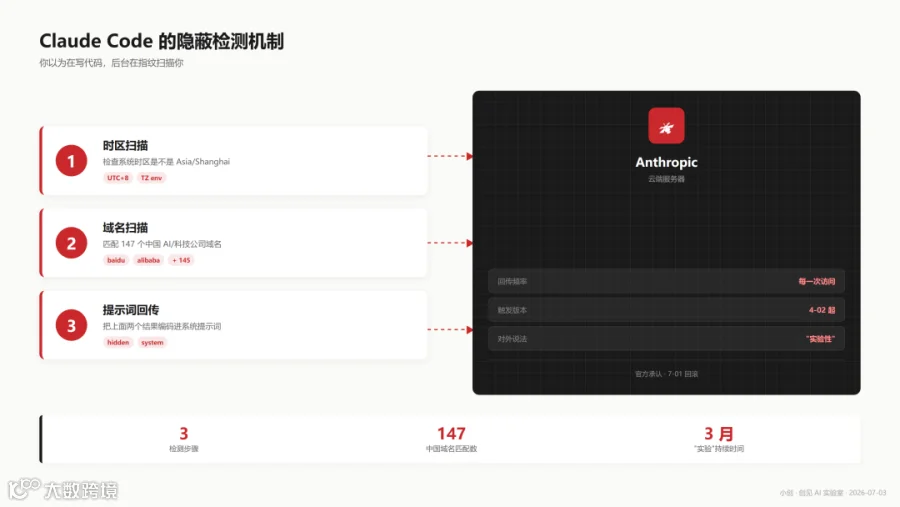
Task: Select the baidu tag
Action: click(x=116, y=260)
